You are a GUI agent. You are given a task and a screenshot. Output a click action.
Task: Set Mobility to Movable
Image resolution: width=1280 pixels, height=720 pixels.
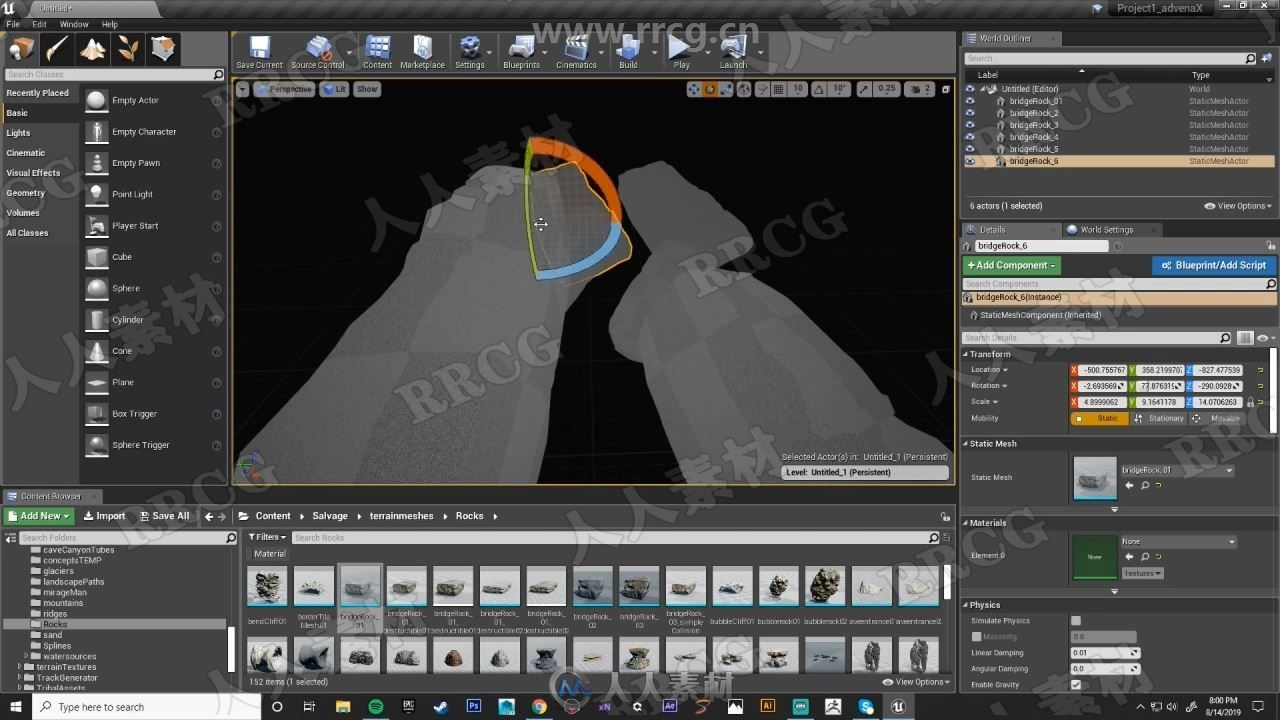pos(1217,418)
